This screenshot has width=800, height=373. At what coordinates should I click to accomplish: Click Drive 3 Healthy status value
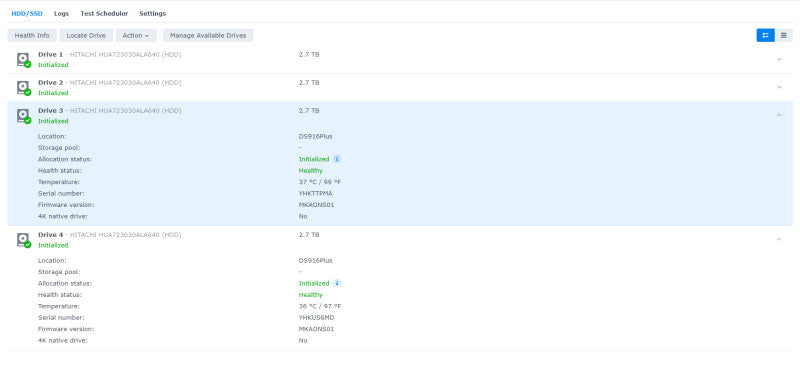coord(311,170)
